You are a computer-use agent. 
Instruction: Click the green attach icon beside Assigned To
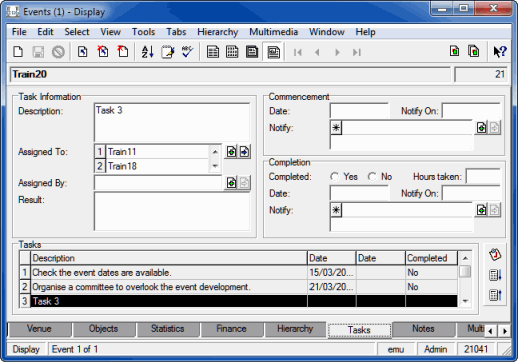(231, 152)
